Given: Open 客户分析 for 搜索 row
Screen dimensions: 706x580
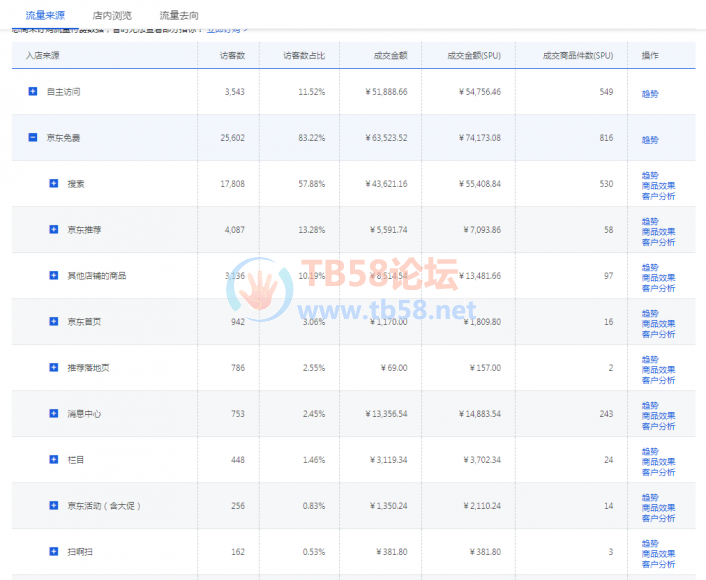Looking at the screenshot, I should (x=658, y=196).
